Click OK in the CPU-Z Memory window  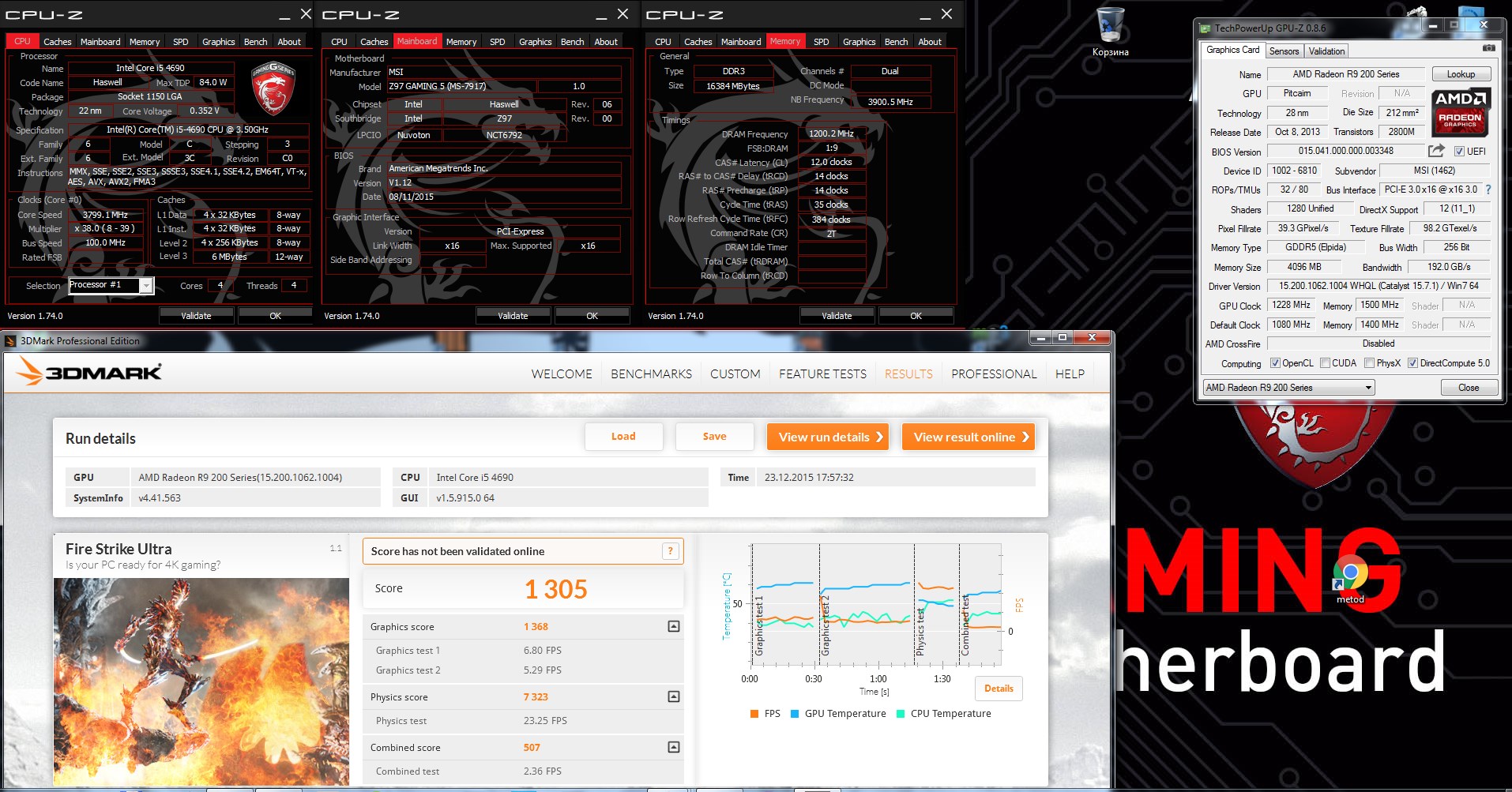point(916,316)
